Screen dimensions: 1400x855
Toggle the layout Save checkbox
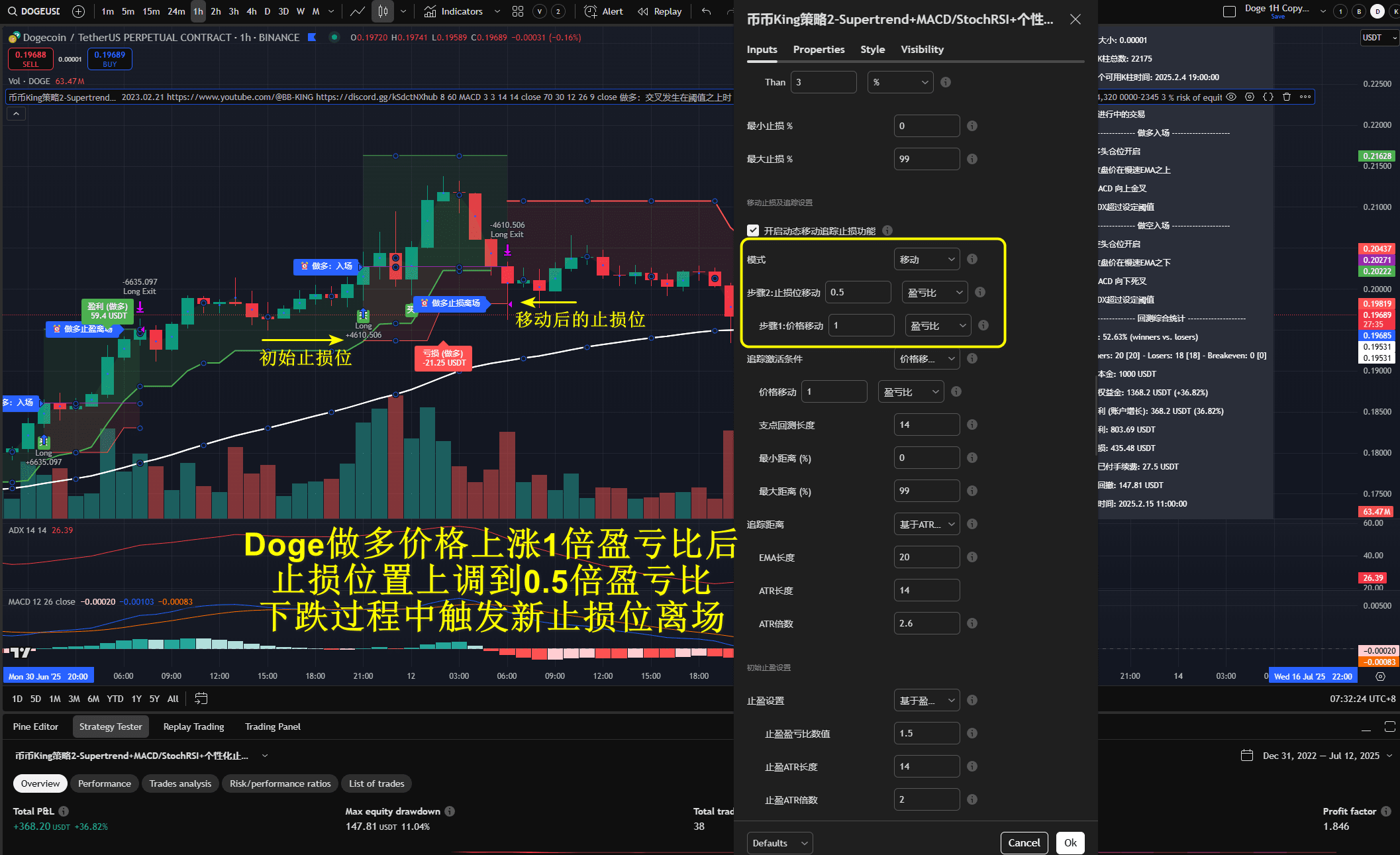(1229, 11)
